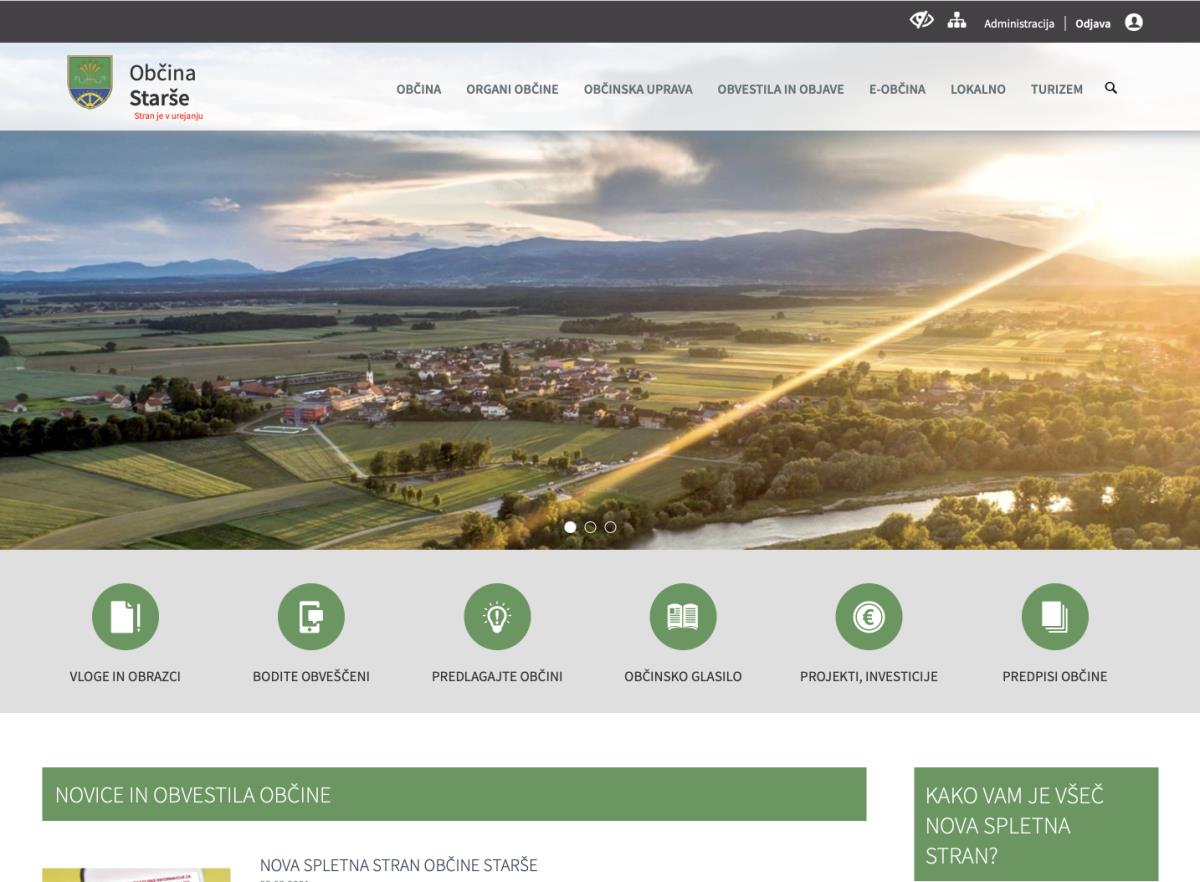Click the red 'Stran je v urejanju' notice
The height and width of the screenshot is (882, 1200).
coord(168,116)
